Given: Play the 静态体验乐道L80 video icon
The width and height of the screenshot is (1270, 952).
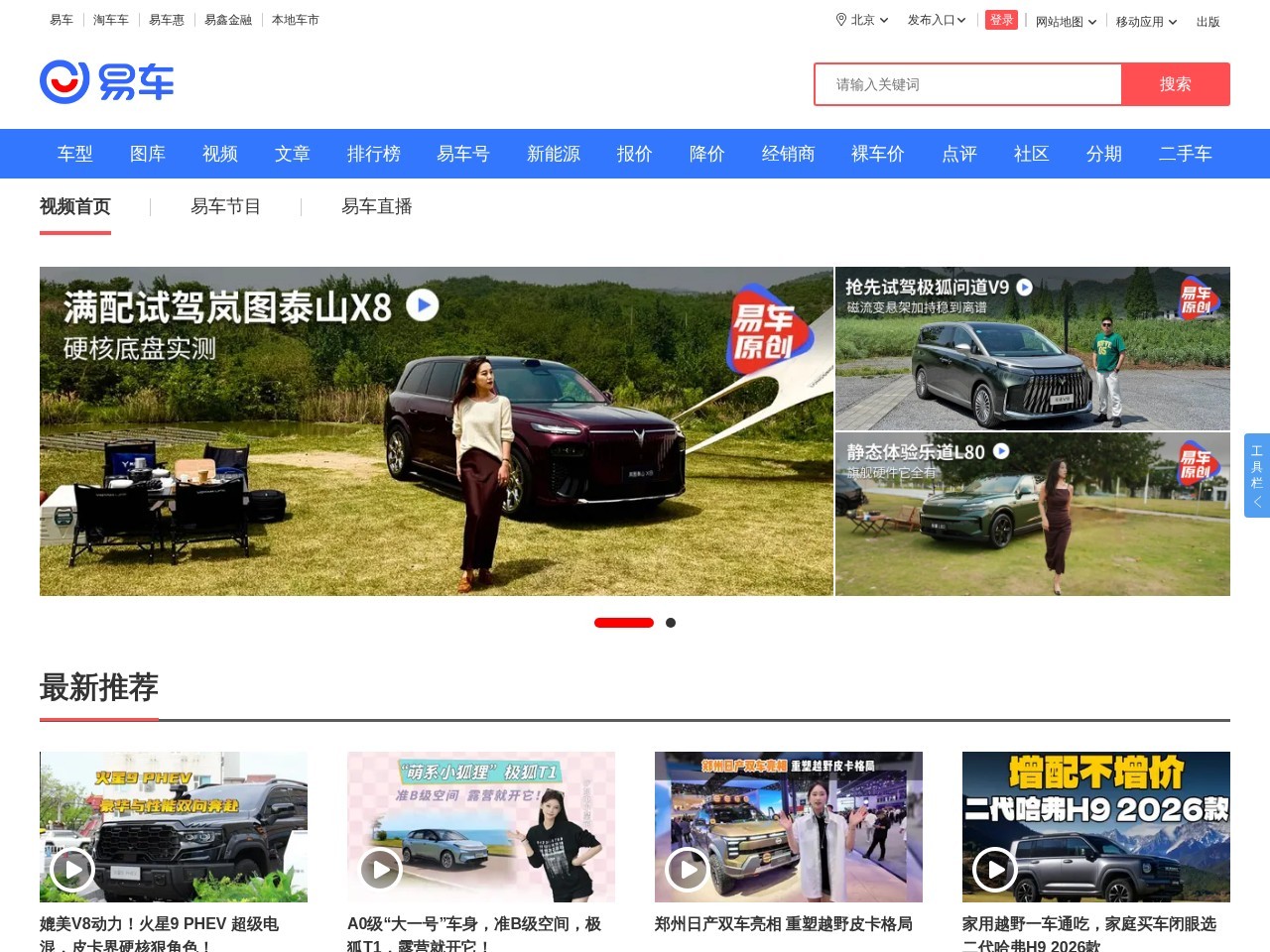Looking at the screenshot, I should click(1001, 451).
